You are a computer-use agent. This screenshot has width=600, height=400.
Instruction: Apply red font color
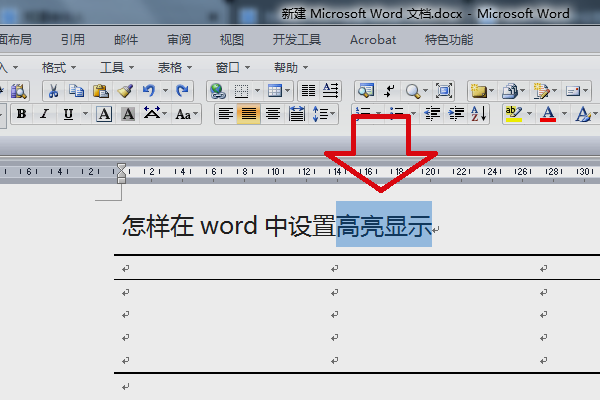click(x=548, y=114)
